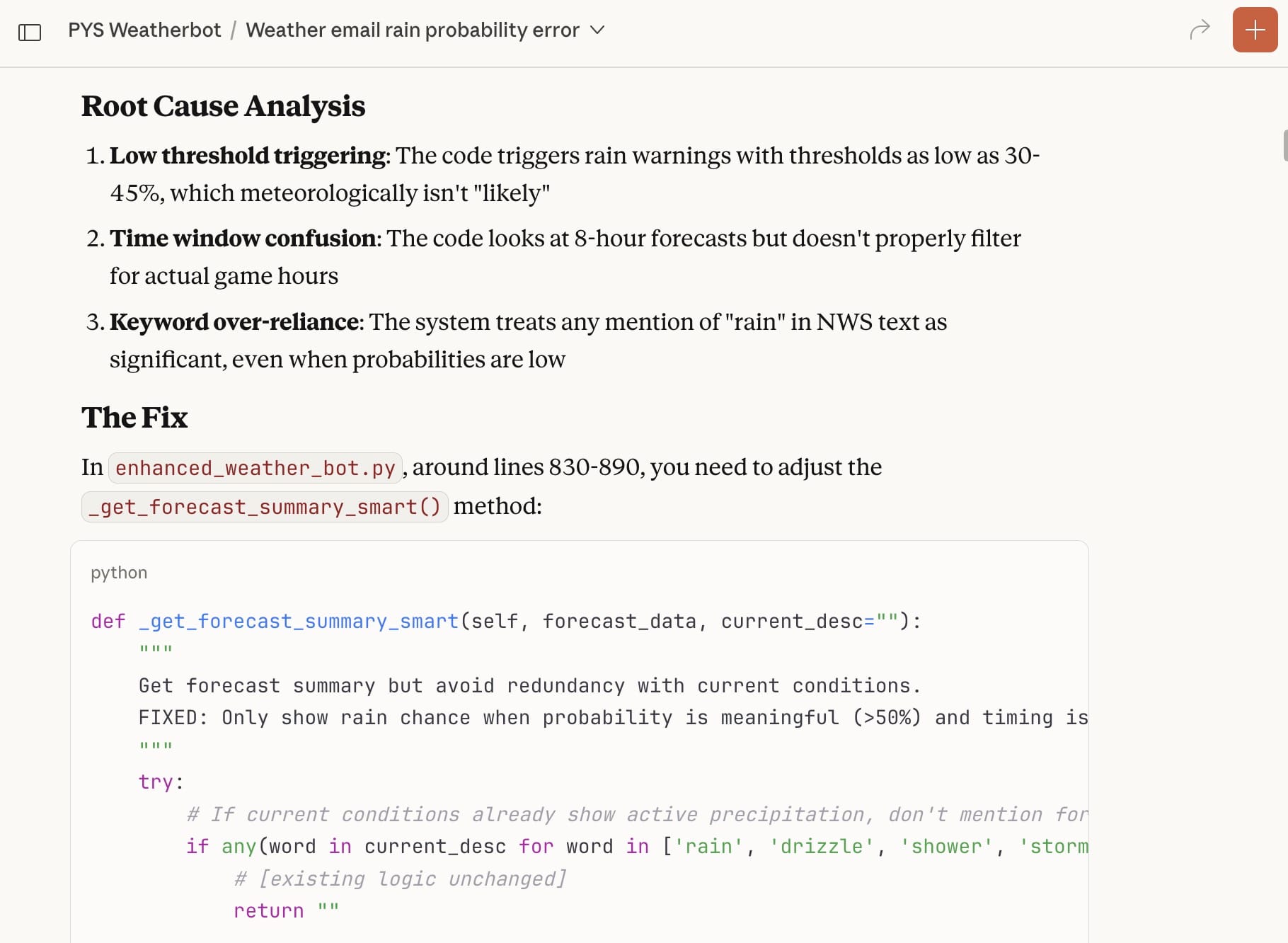Open the PYS Weatherbot project link
This screenshot has height=943, width=1288.
click(x=144, y=30)
